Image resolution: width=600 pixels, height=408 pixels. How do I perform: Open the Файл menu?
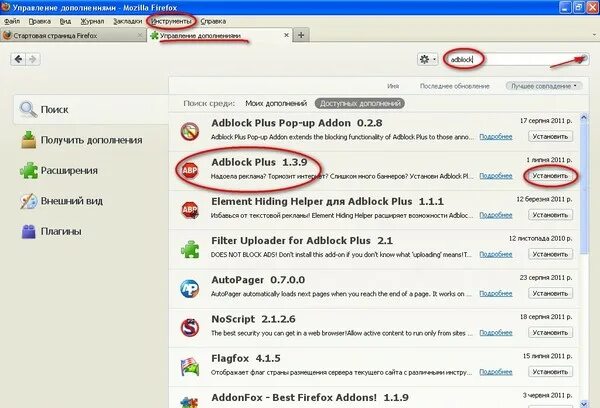tap(12, 21)
